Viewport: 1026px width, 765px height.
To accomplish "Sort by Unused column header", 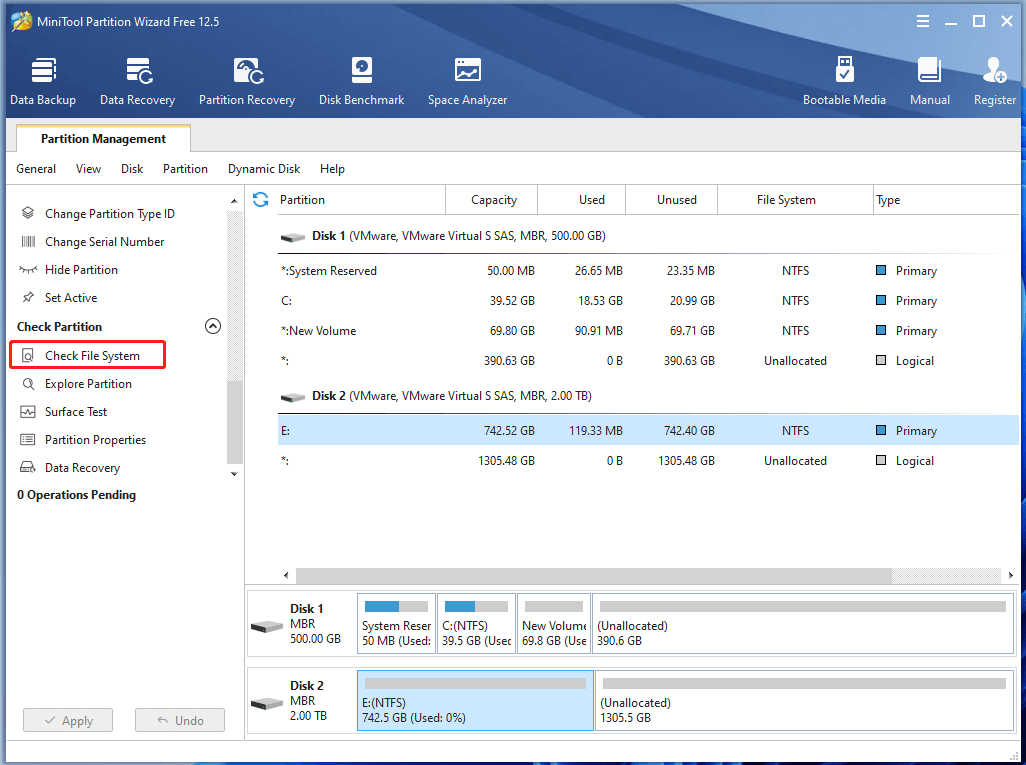I will point(672,200).
